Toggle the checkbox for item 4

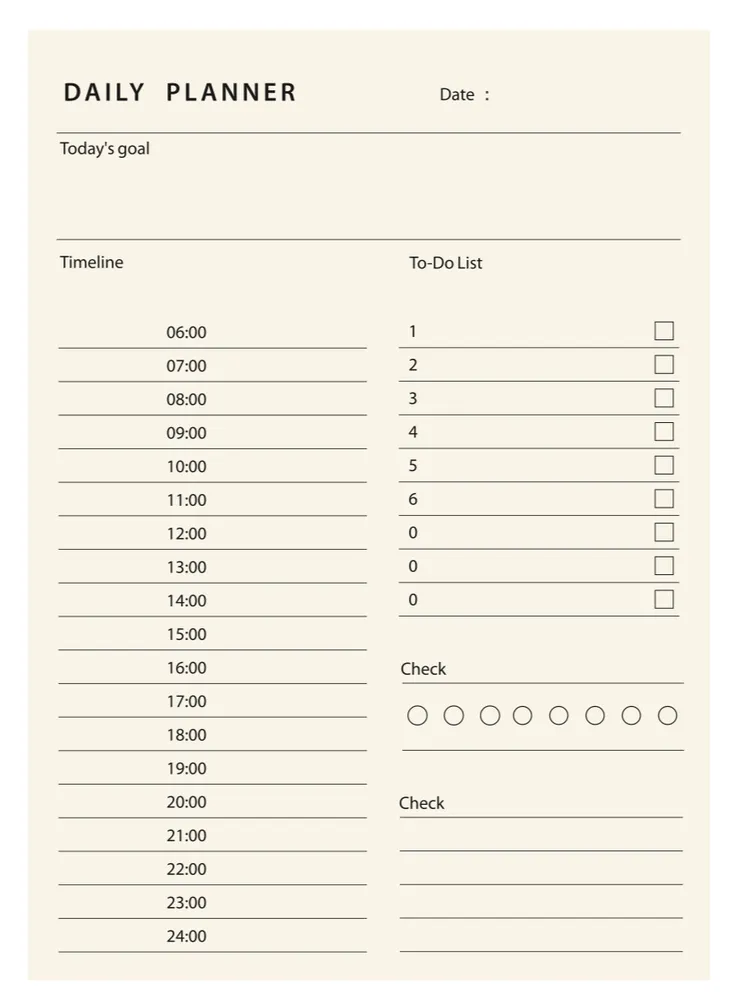[664, 432]
